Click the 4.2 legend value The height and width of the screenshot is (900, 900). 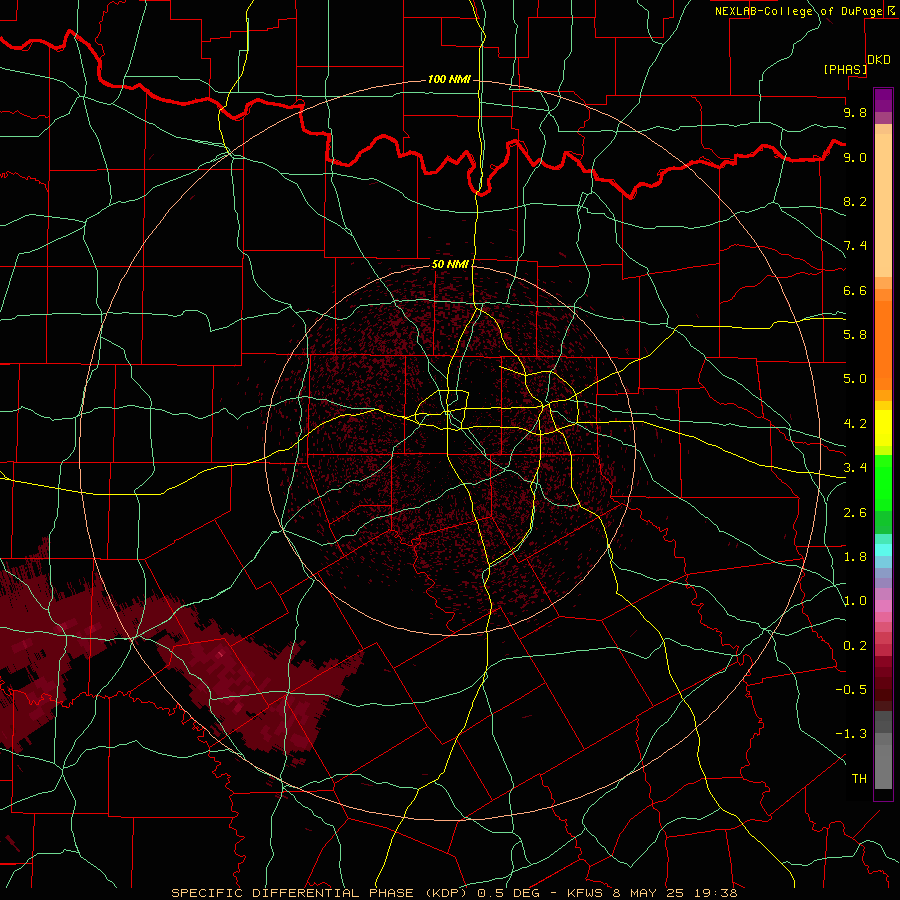click(855, 424)
